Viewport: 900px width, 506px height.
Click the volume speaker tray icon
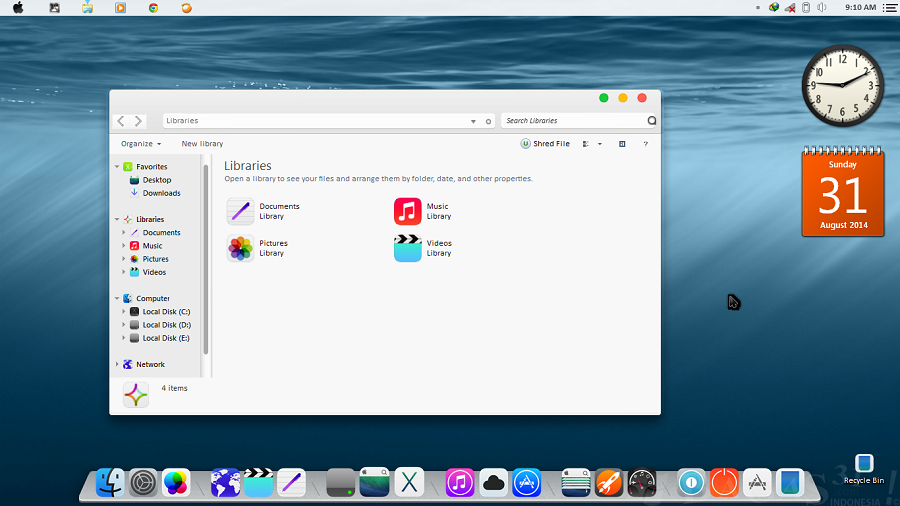point(822,7)
